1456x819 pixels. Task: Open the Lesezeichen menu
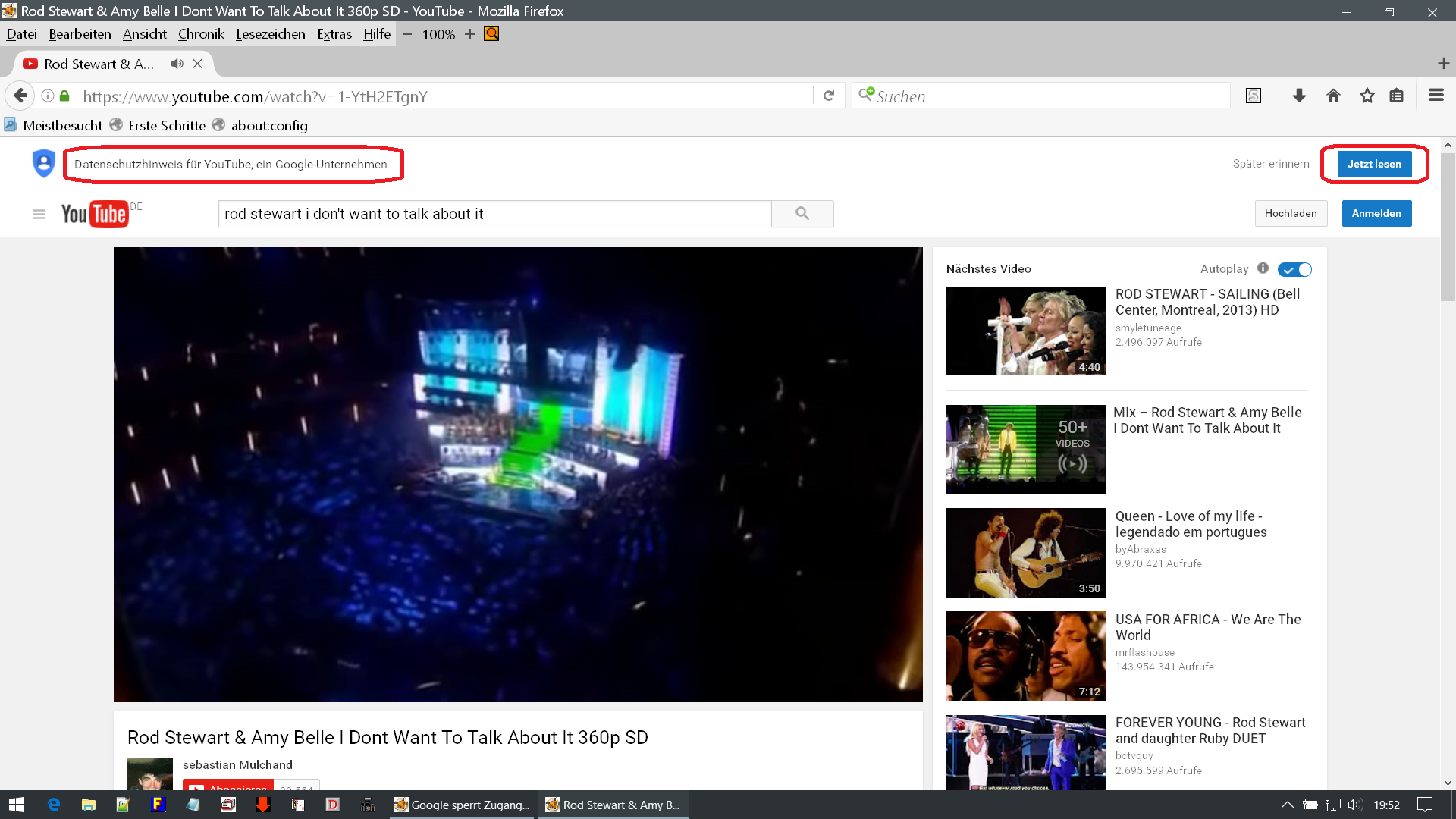pos(270,34)
